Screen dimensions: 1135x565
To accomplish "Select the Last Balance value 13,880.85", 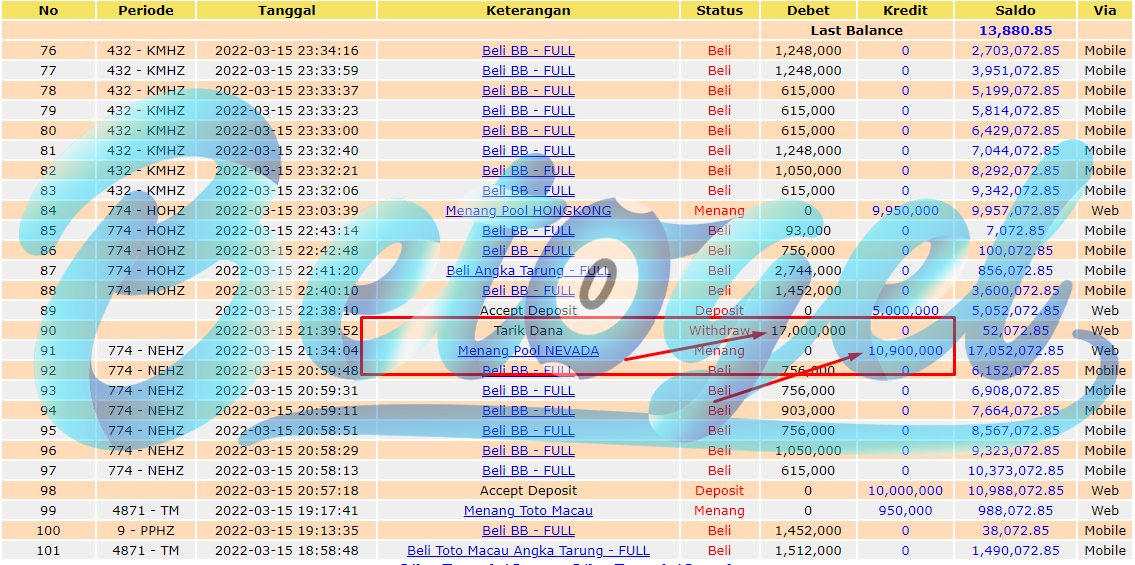I will point(1016,30).
